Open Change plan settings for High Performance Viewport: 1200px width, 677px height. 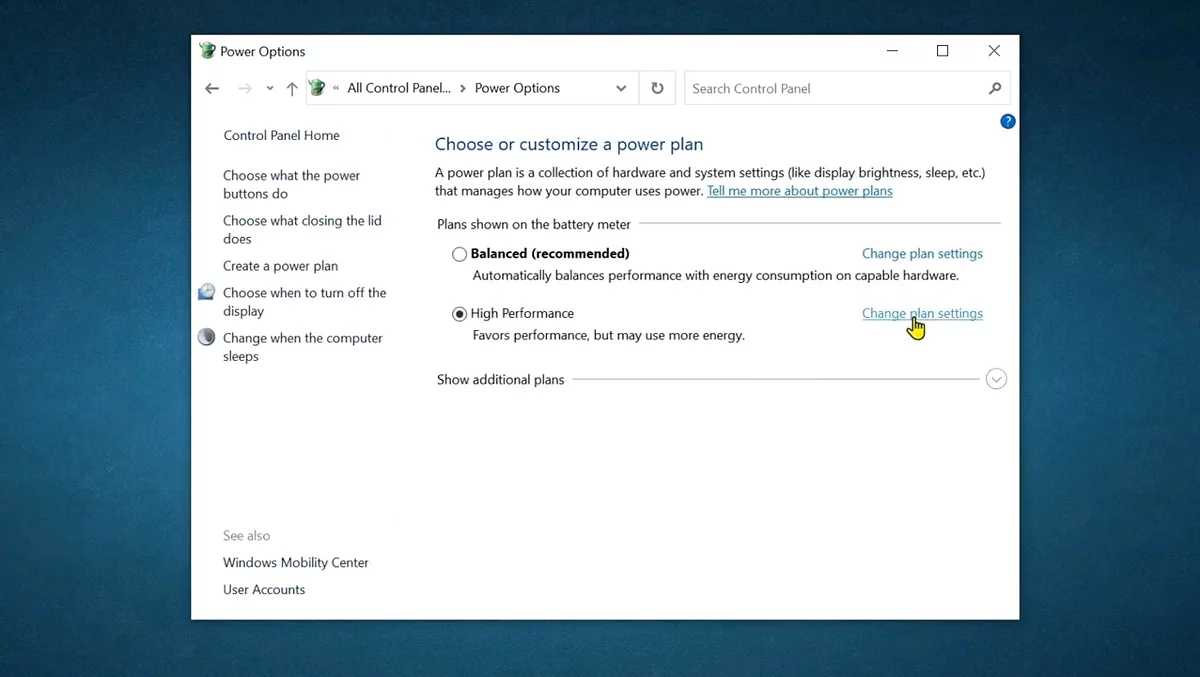click(922, 314)
